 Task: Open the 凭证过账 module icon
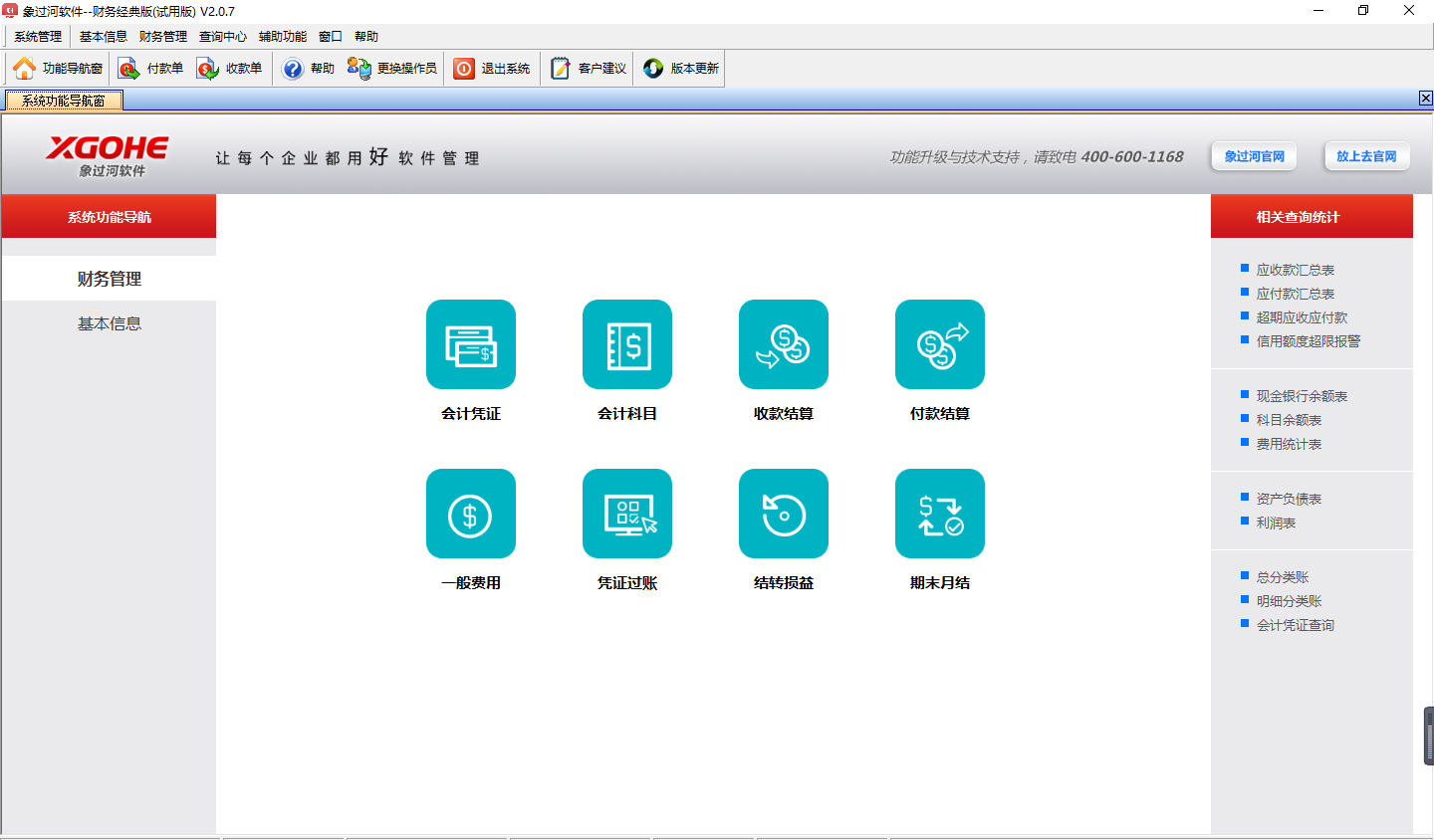coord(627,514)
